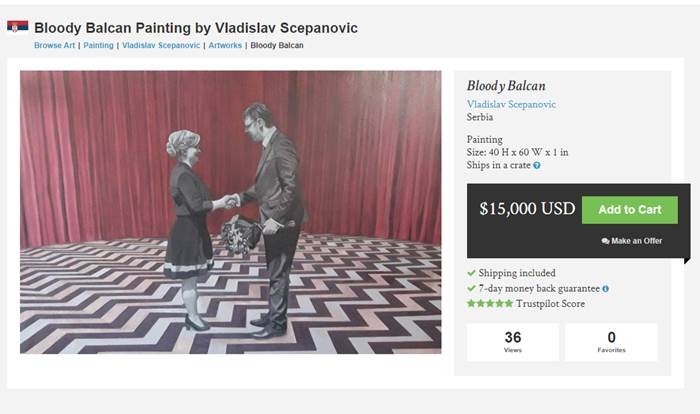Click the $15,000 USD price
Image resolution: width=700 pixels, height=414 pixels.
coord(527,209)
